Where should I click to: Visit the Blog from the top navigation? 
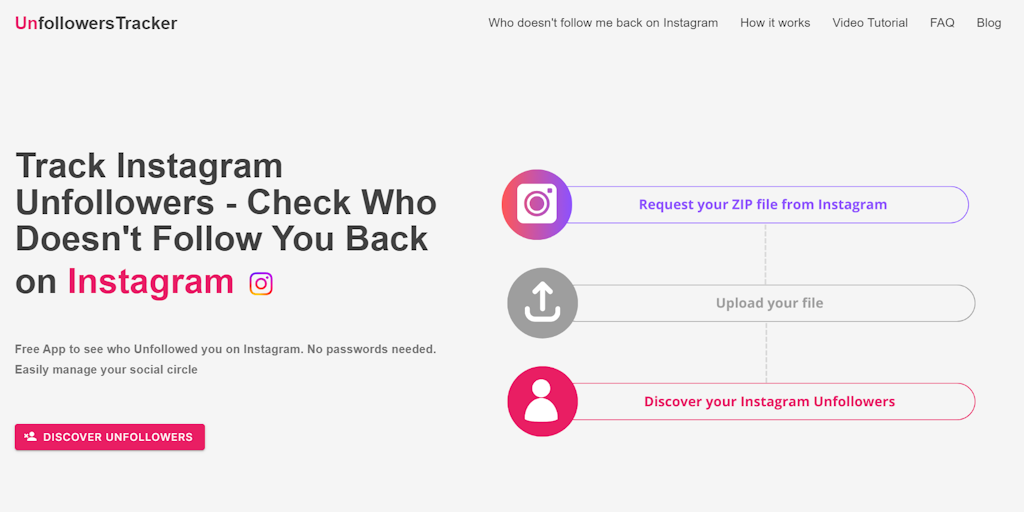coord(988,23)
